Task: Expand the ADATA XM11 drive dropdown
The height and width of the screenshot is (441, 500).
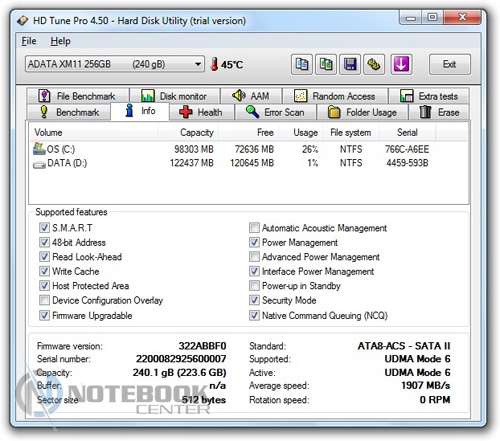Action: (198, 64)
